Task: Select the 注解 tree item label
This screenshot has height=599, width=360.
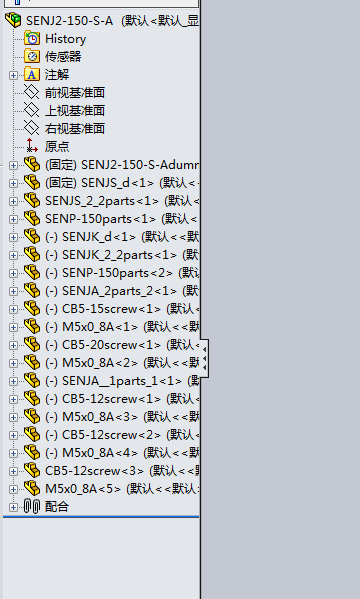Action: [57, 74]
